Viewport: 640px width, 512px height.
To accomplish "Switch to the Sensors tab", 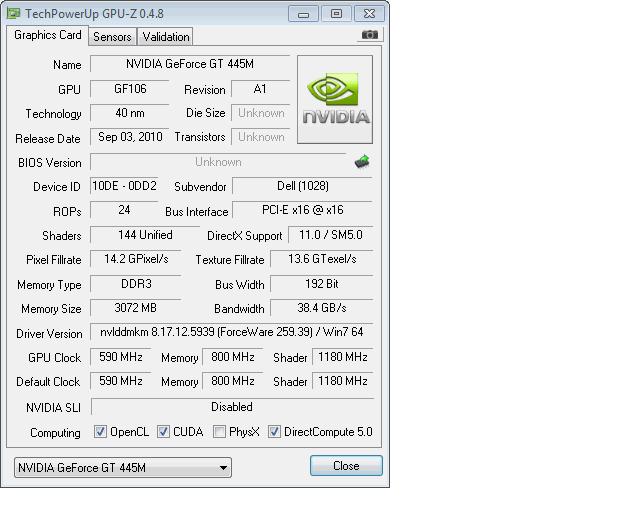I will tap(112, 37).
